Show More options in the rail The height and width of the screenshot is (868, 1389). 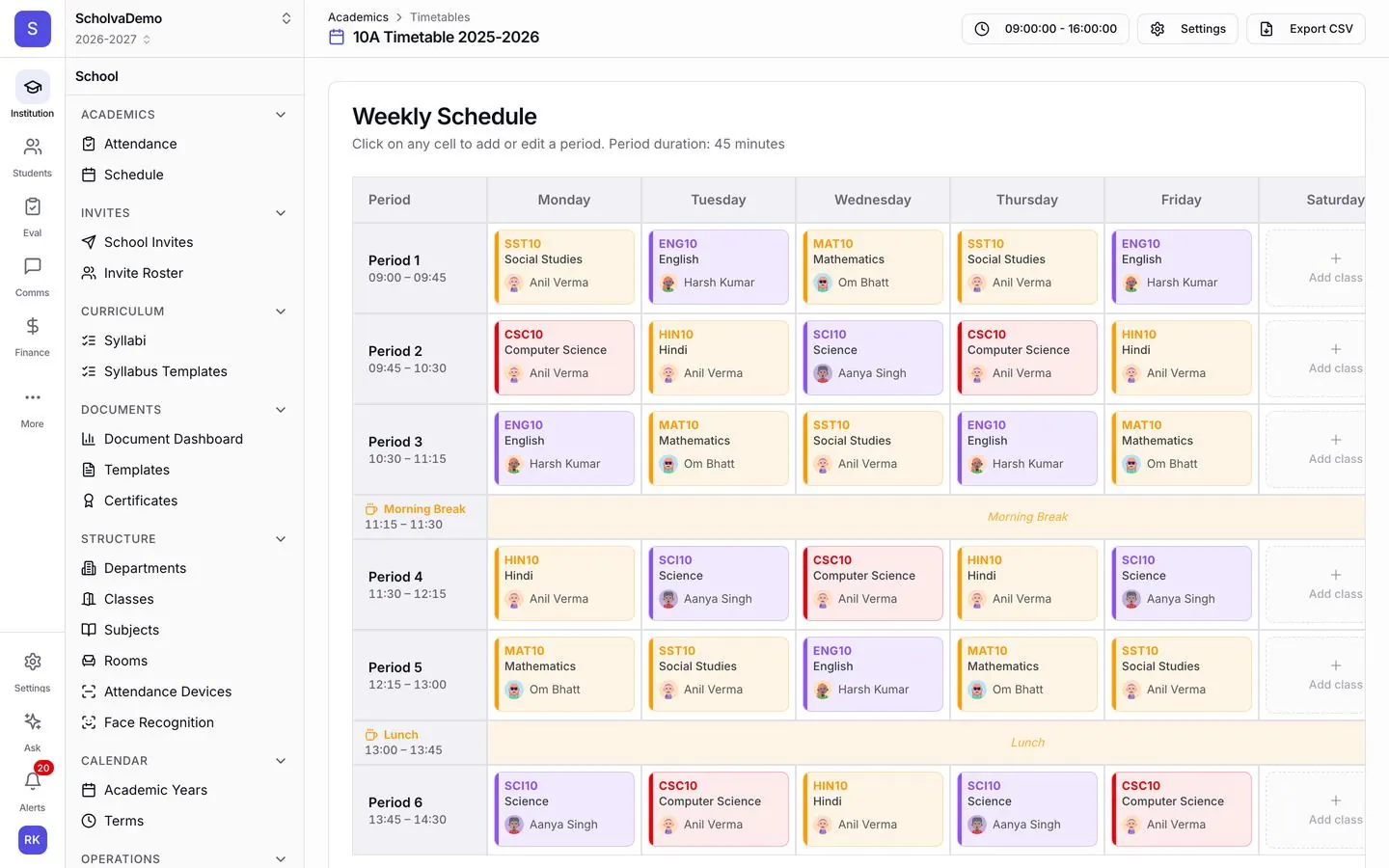[32, 397]
